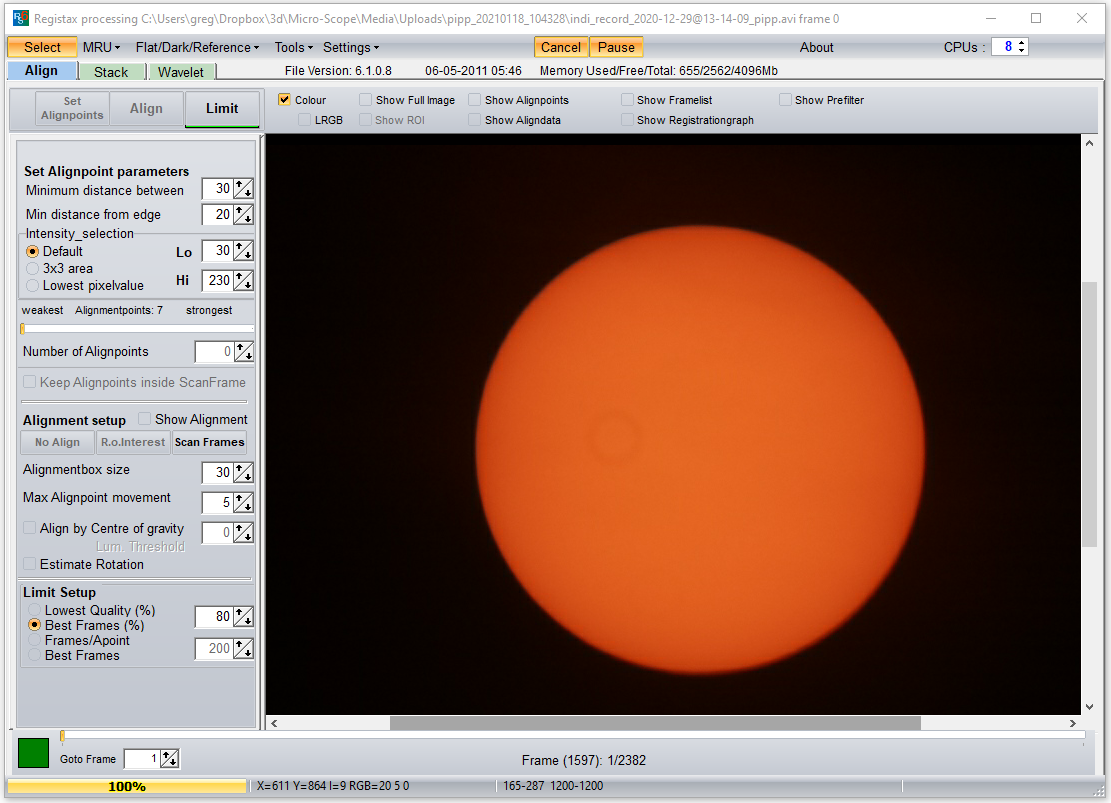Adjust Number of Alignpoints spinner arrows
The height and width of the screenshot is (803, 1111).
pos(244,352)
